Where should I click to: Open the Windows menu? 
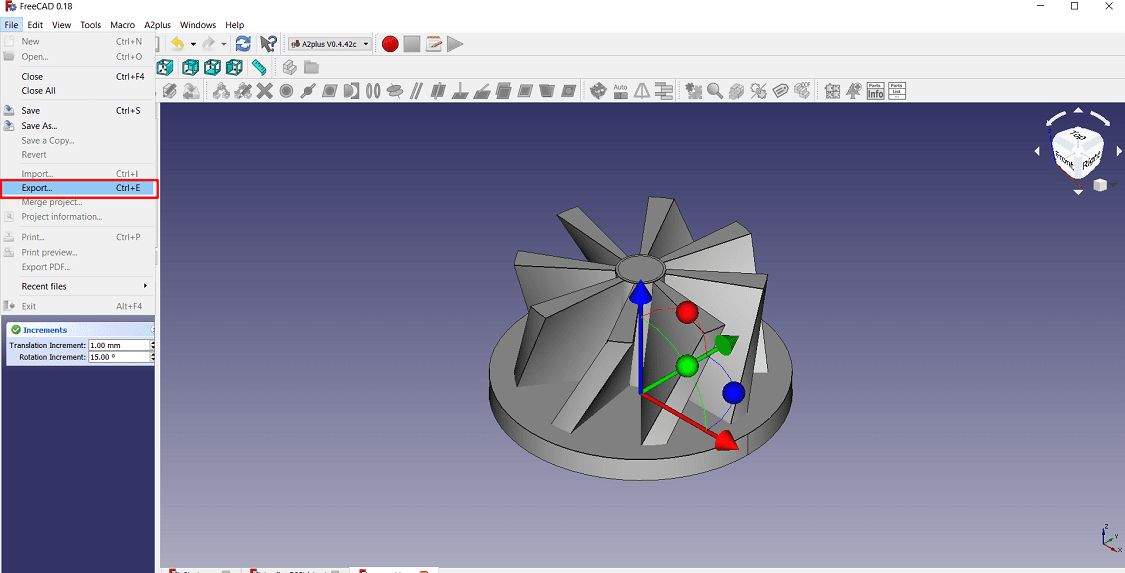(x=198, y=24)
